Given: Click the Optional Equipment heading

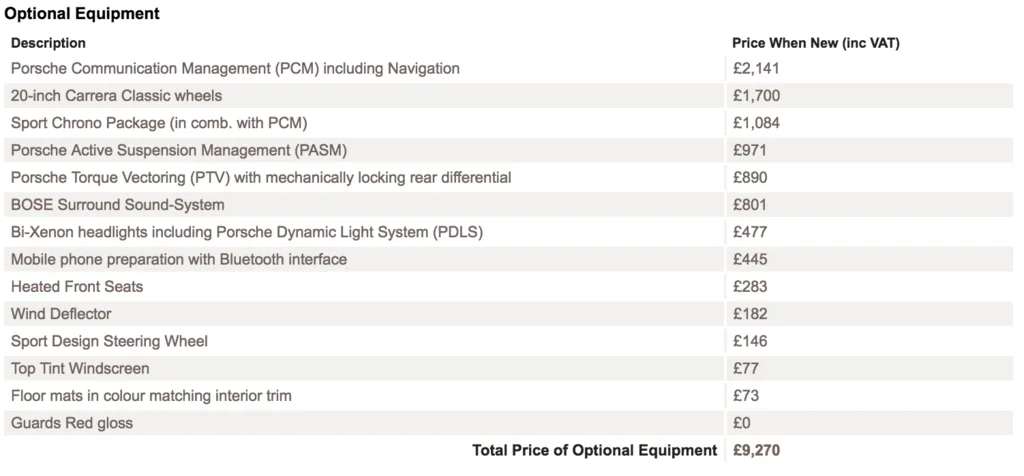Looking at the screenshot, I should [x=82, y=14].
